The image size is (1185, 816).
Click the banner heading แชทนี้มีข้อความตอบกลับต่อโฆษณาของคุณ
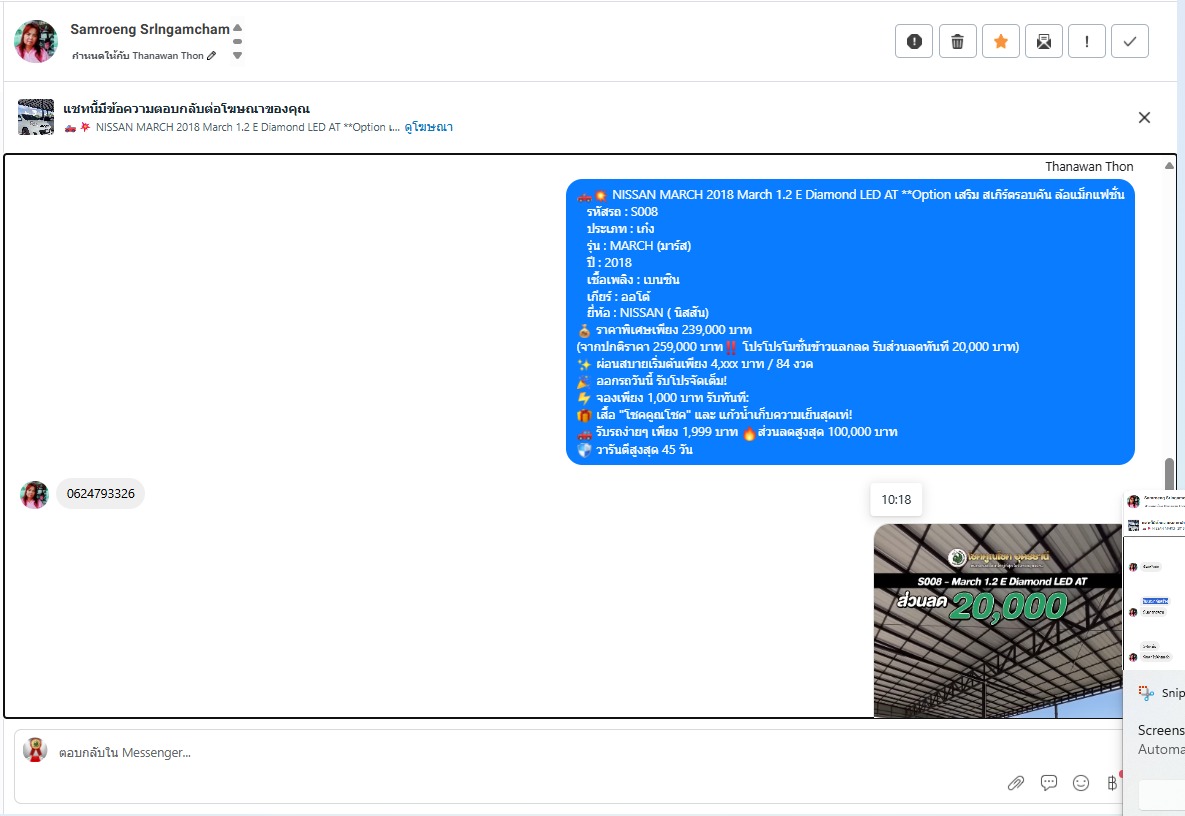(187, 109)
